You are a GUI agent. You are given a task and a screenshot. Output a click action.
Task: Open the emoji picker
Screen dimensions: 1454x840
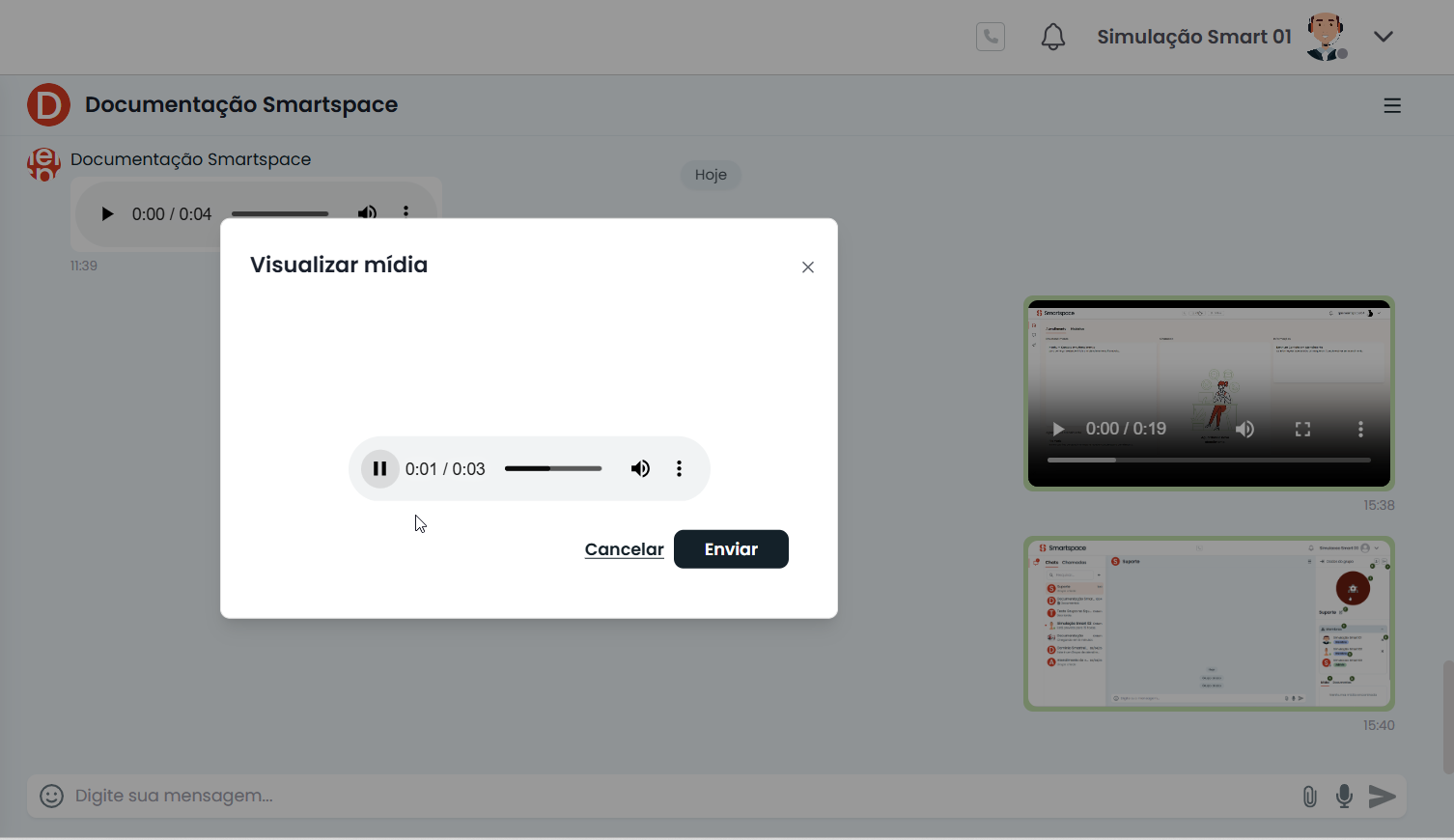[x=51, y=796]
